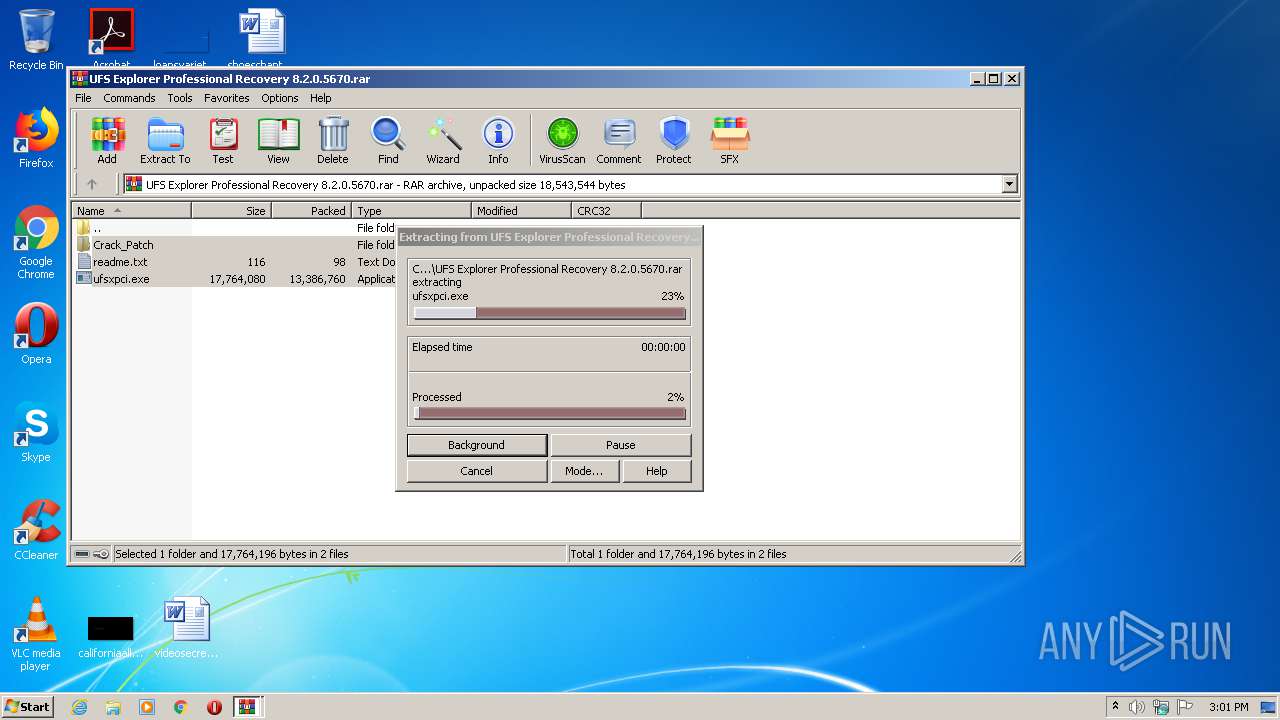Click the SFX toolbar icon
This screenshot has height=720, width=1280.
730,140
